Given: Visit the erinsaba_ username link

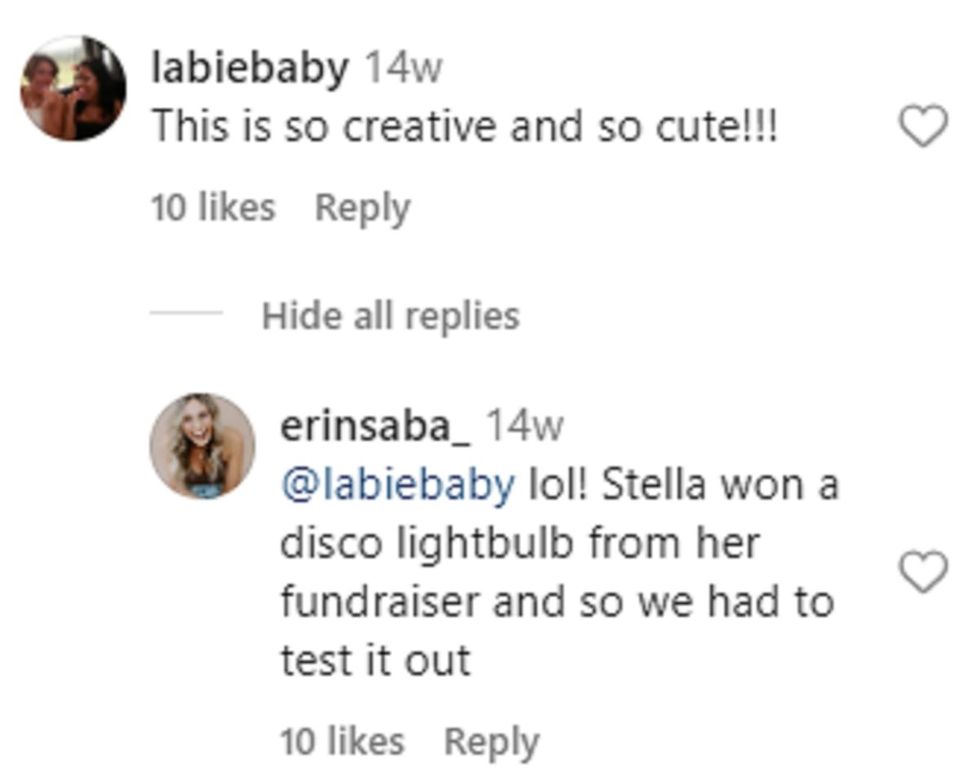Looking at the screenshot, I should [x=375, y=426].
